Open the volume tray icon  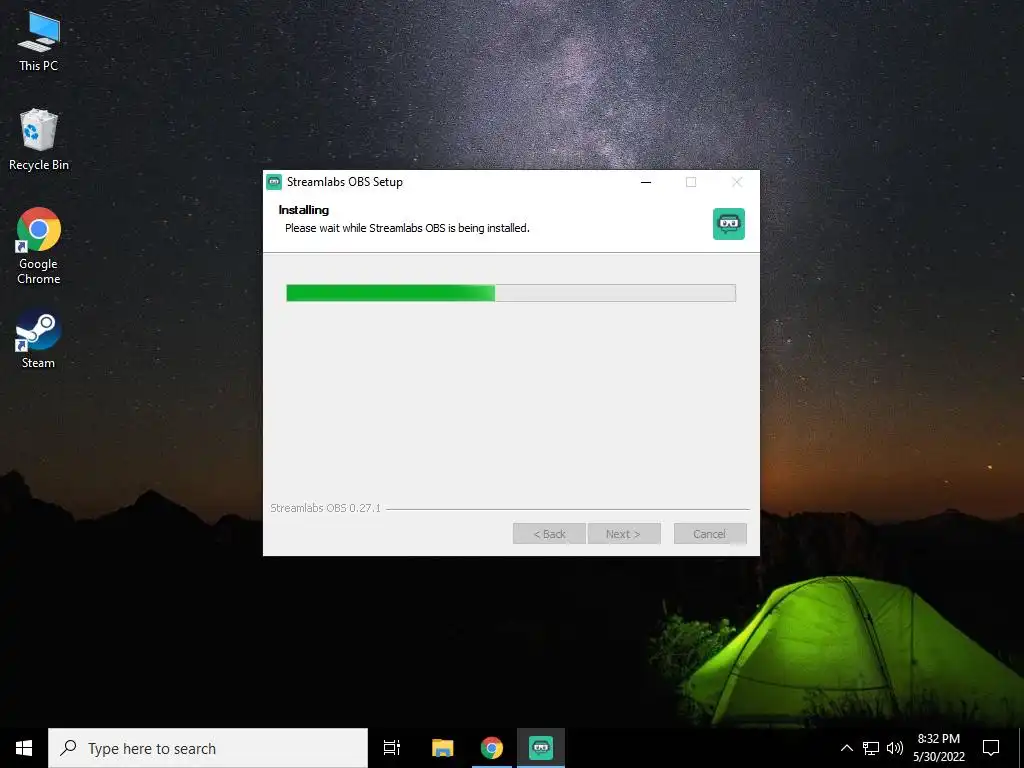coord(895,748)
